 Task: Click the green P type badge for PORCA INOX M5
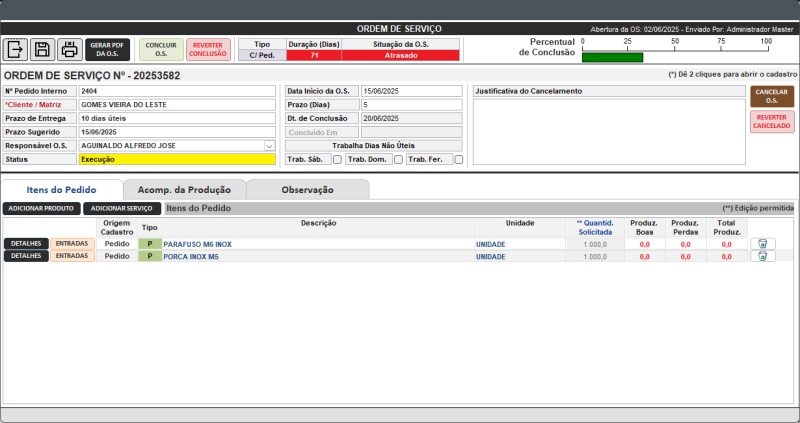pos(150,256)
